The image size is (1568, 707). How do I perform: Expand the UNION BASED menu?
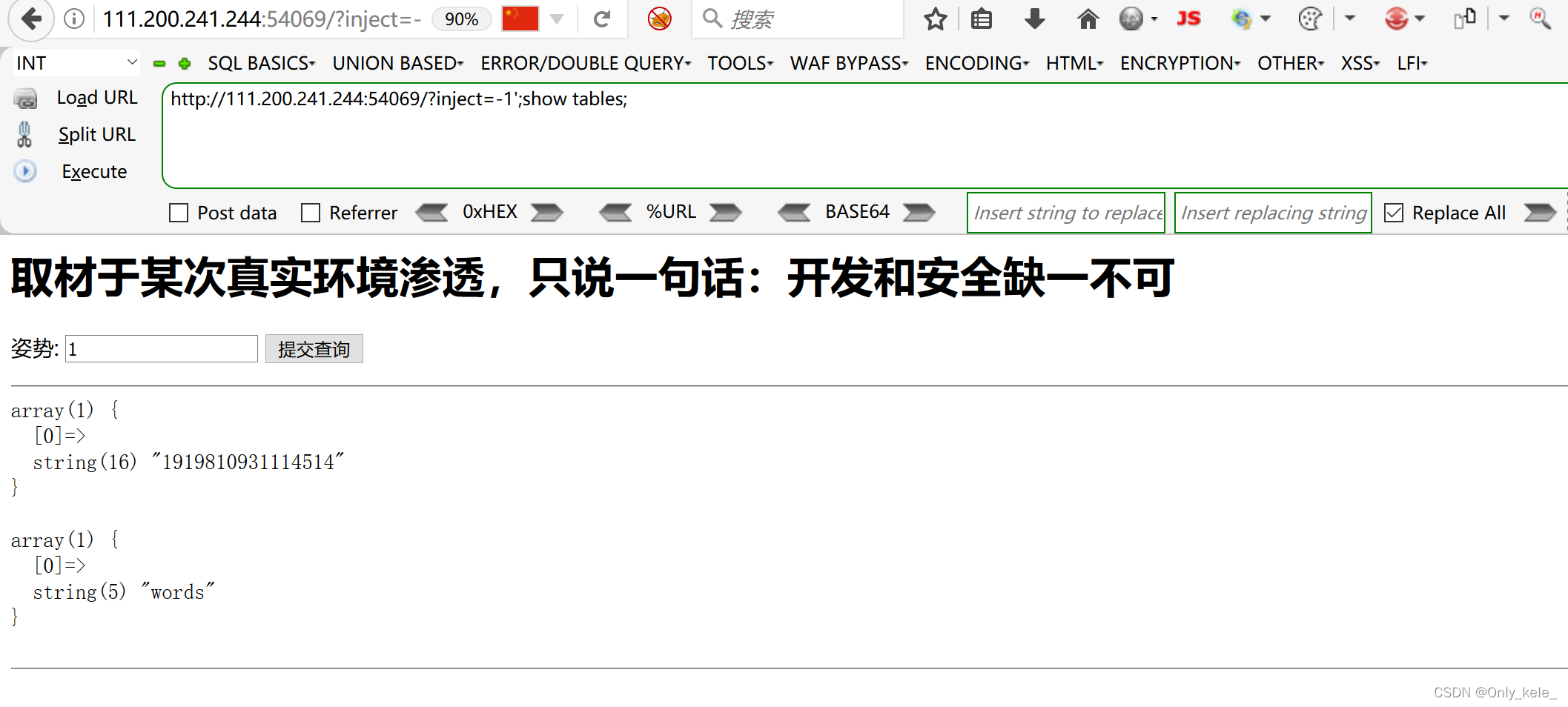coord(398,63)
